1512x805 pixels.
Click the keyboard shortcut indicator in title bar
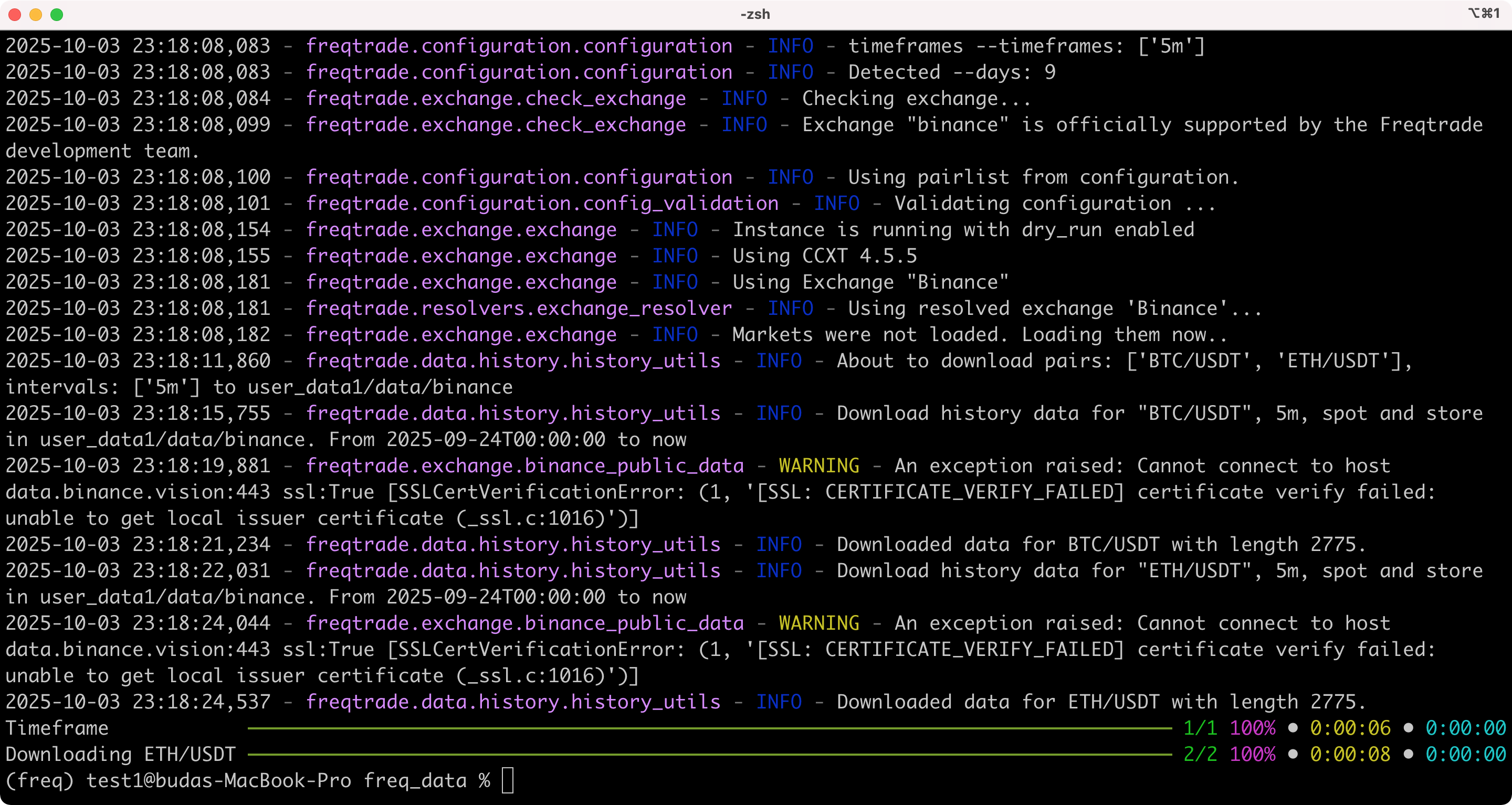tap(1483, 14)
